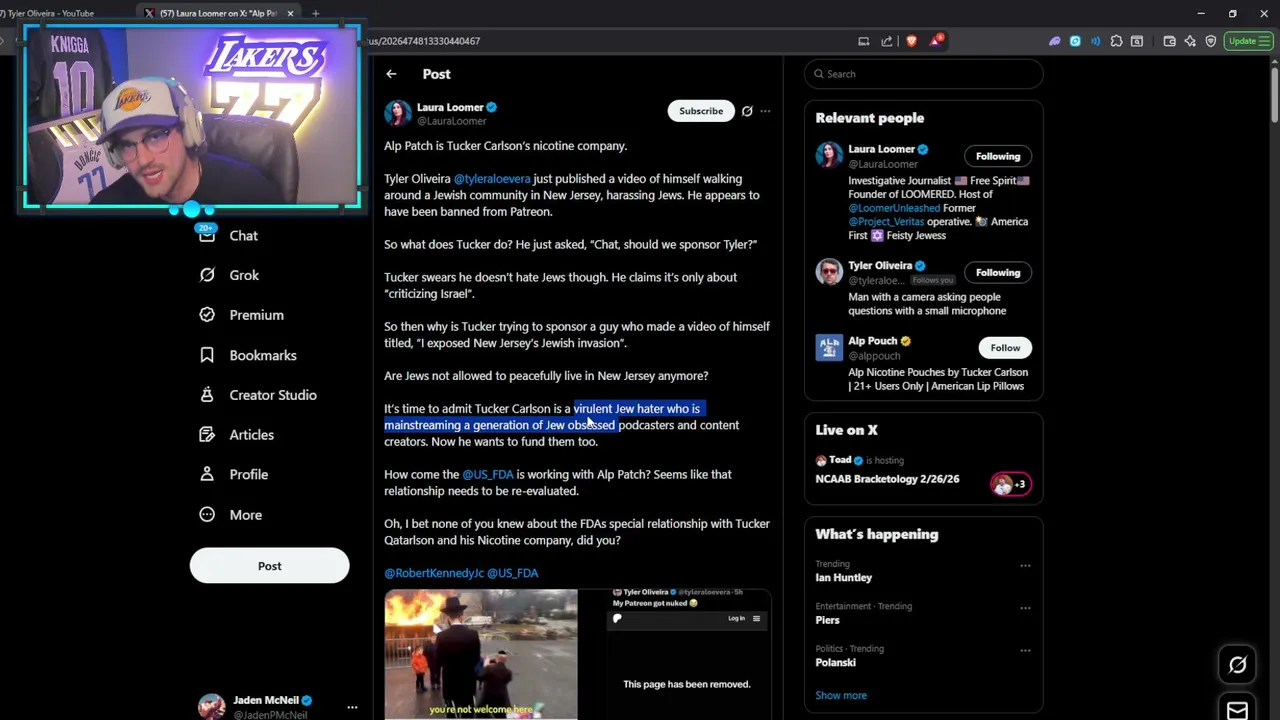Open Alp Pouch profile avatar

tap(829, 347)
